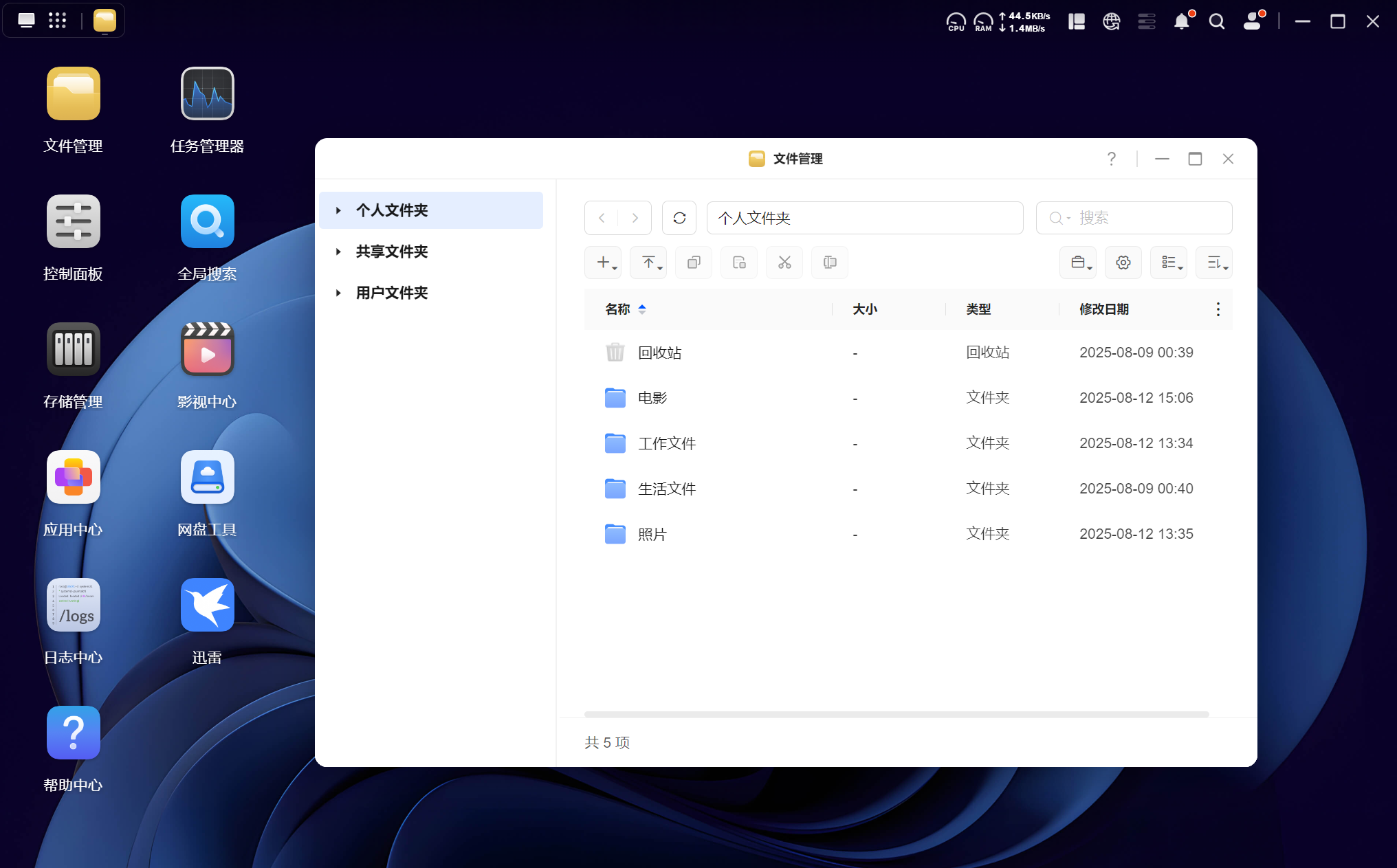Click the refresh button in file manager
The image size is (1397, 868).
(679, 218)
